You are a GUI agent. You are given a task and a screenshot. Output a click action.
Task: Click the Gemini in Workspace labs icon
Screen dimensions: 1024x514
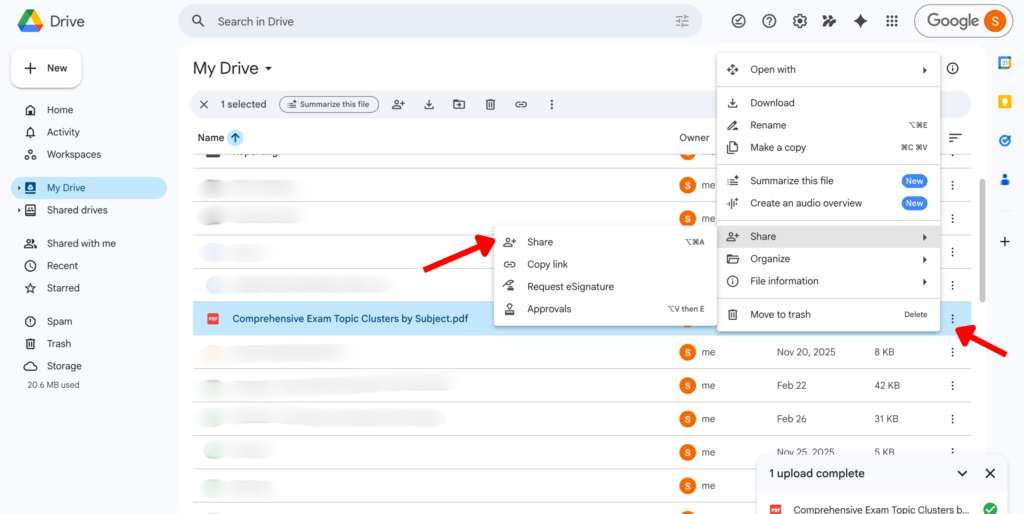coord(829,22)
